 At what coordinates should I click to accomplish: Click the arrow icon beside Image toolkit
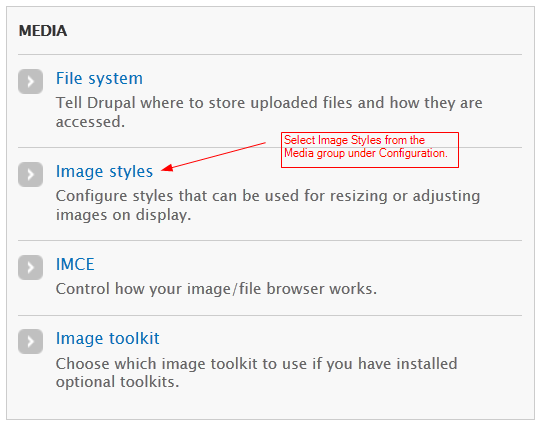click(30, 341)
